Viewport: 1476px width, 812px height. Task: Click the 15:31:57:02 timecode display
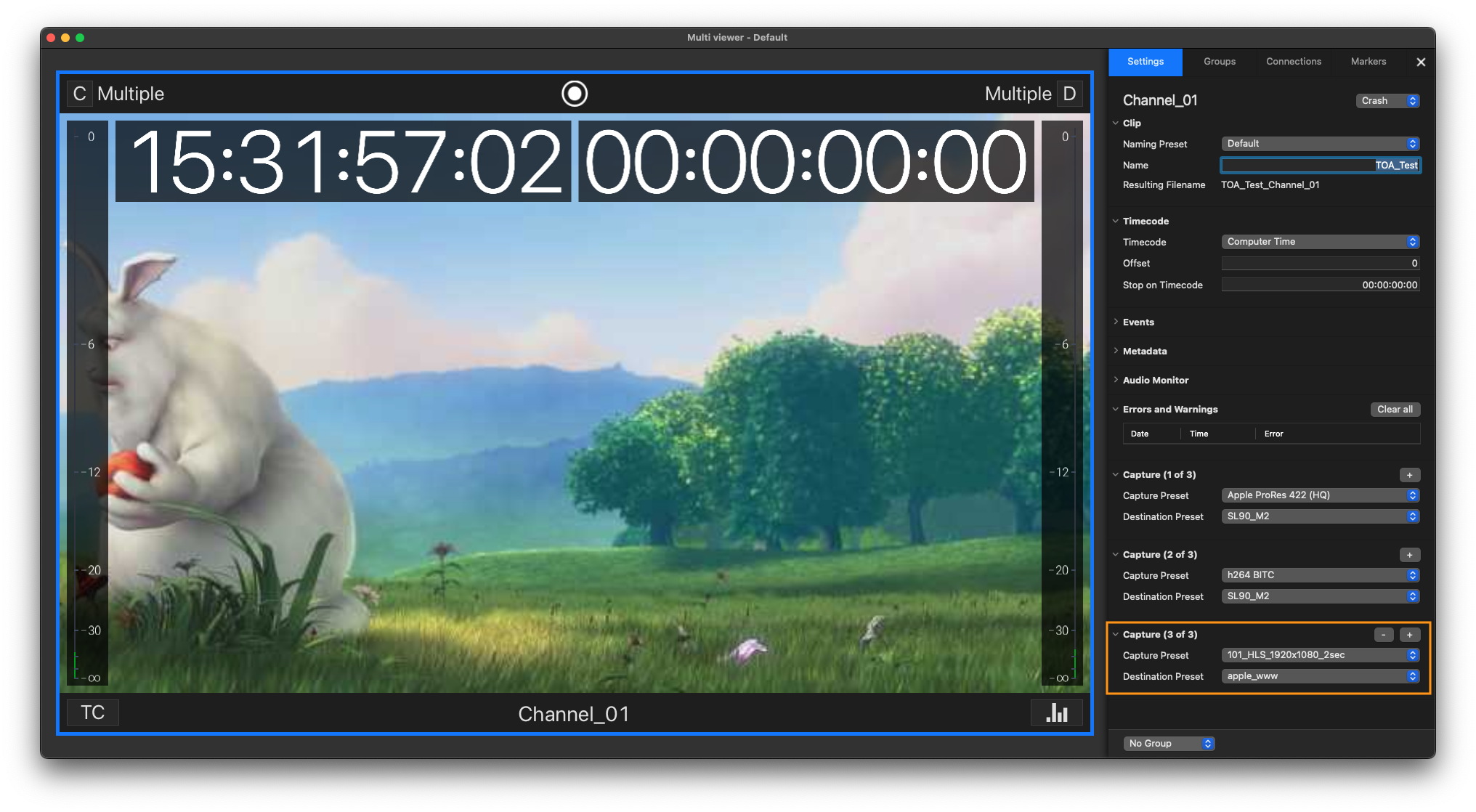pos(344,161)
